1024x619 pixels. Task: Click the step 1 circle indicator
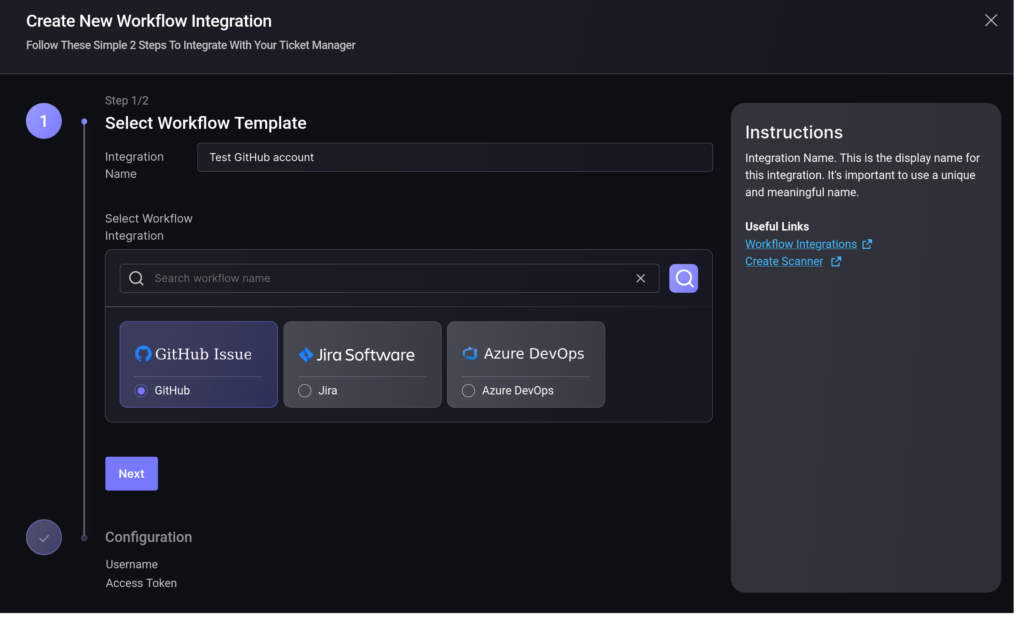(44, 122)
